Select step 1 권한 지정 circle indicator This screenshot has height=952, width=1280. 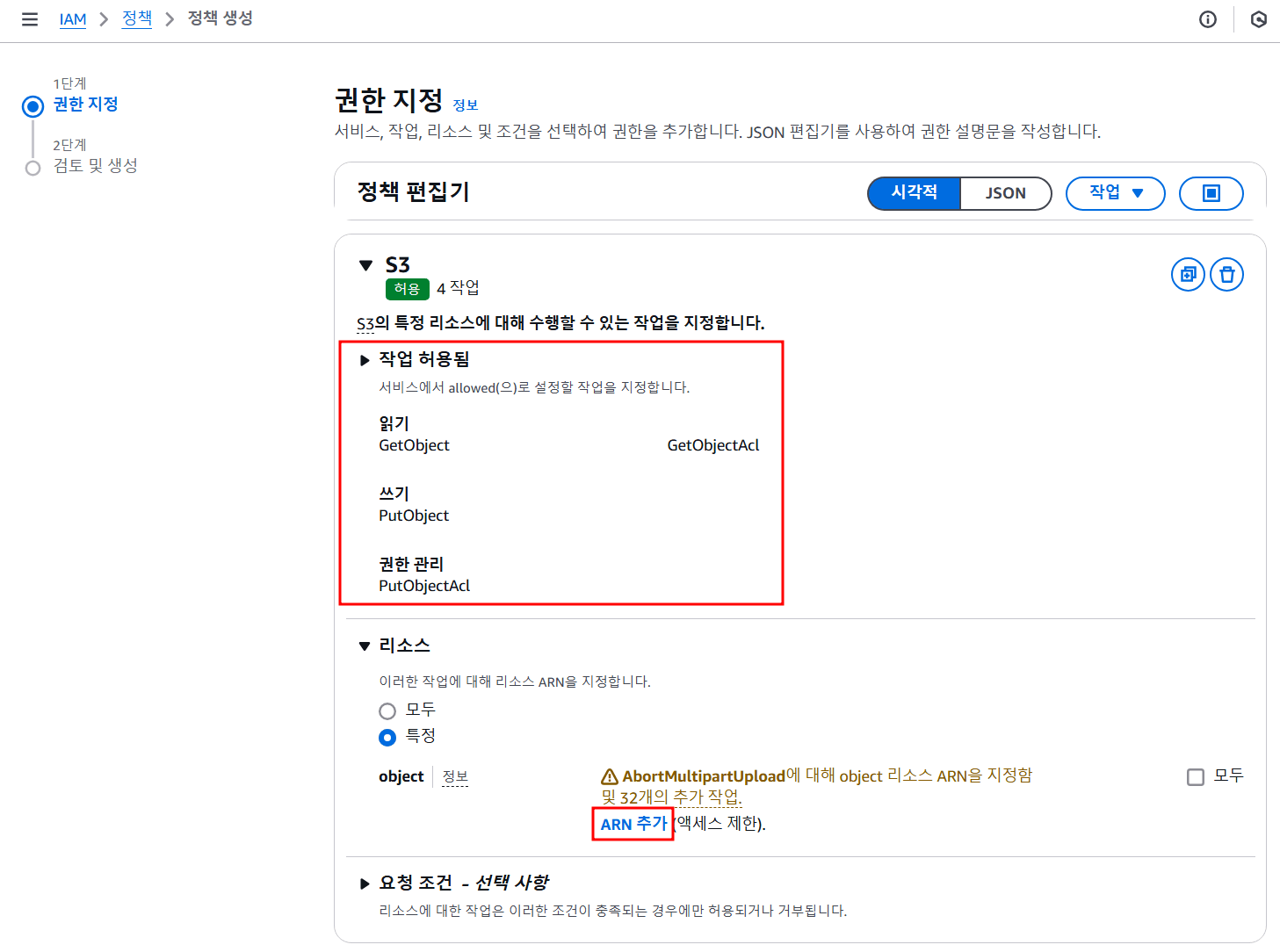coord(33,107)
